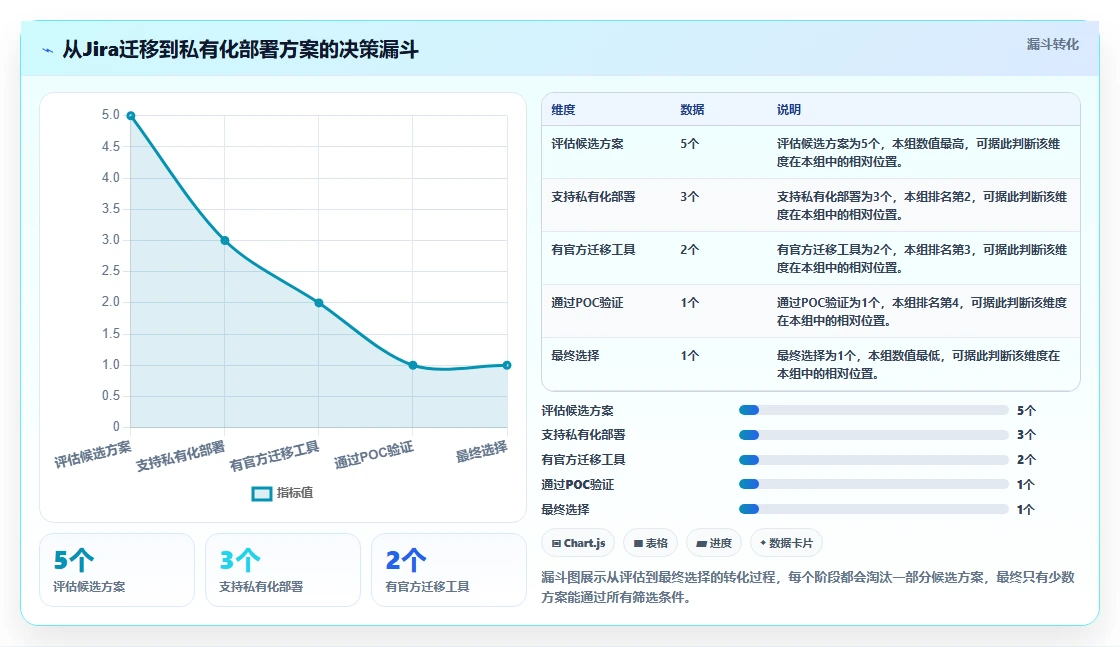Click the 2个 value beside the progress bar

[x=1026, y=460]
